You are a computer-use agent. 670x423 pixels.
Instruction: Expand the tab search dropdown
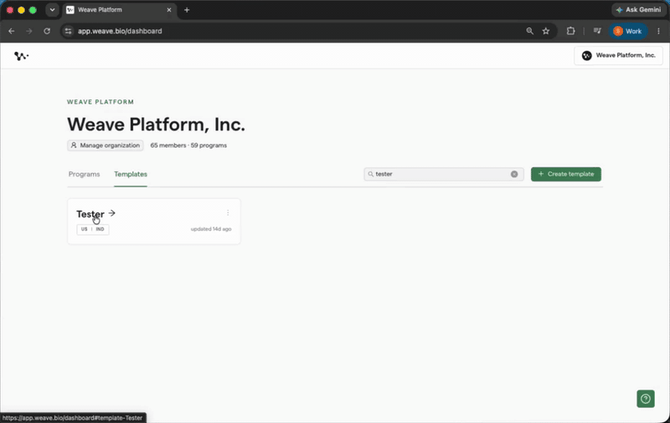pos(52,10)
